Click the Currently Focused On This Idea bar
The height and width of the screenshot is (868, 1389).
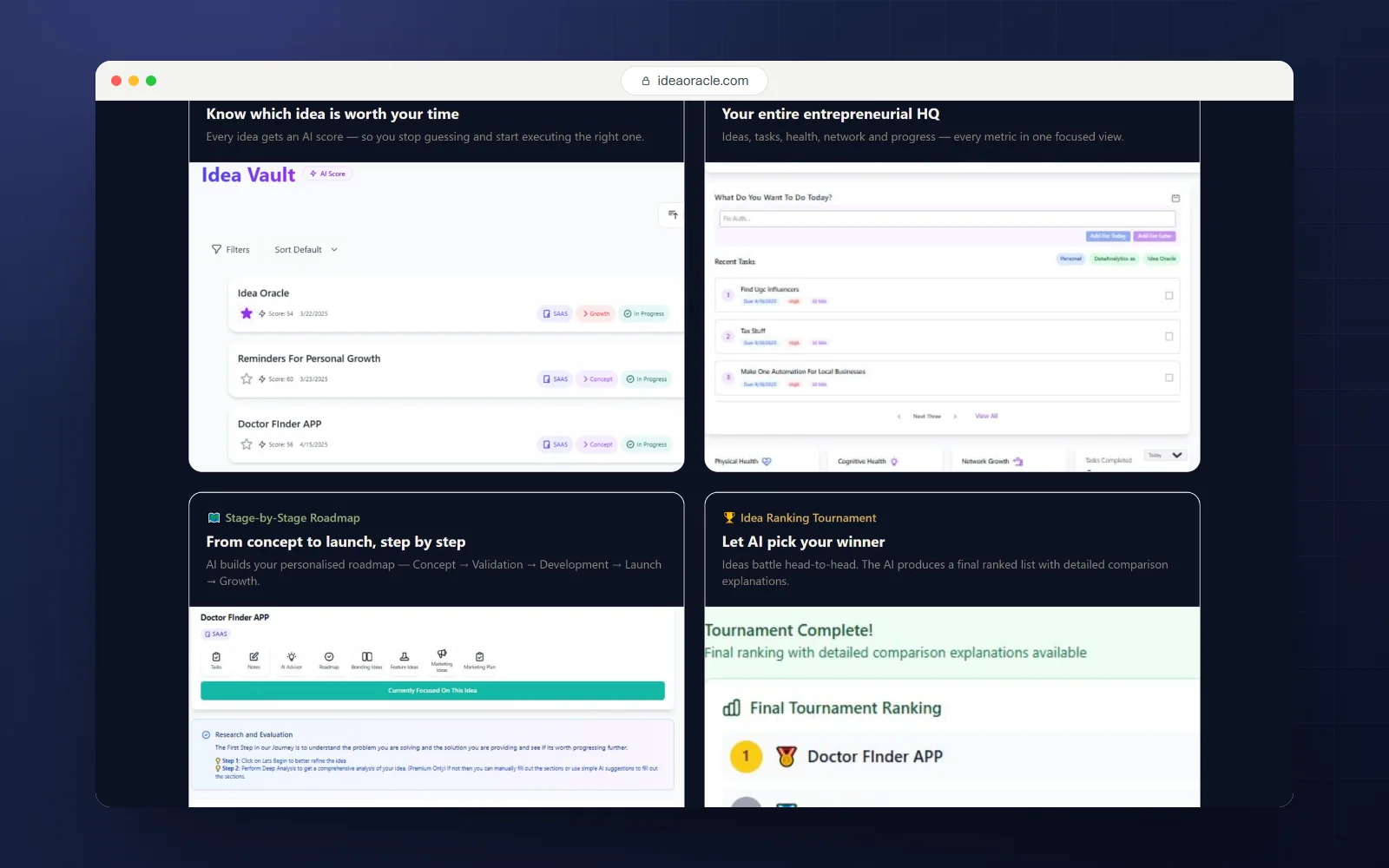432,691
